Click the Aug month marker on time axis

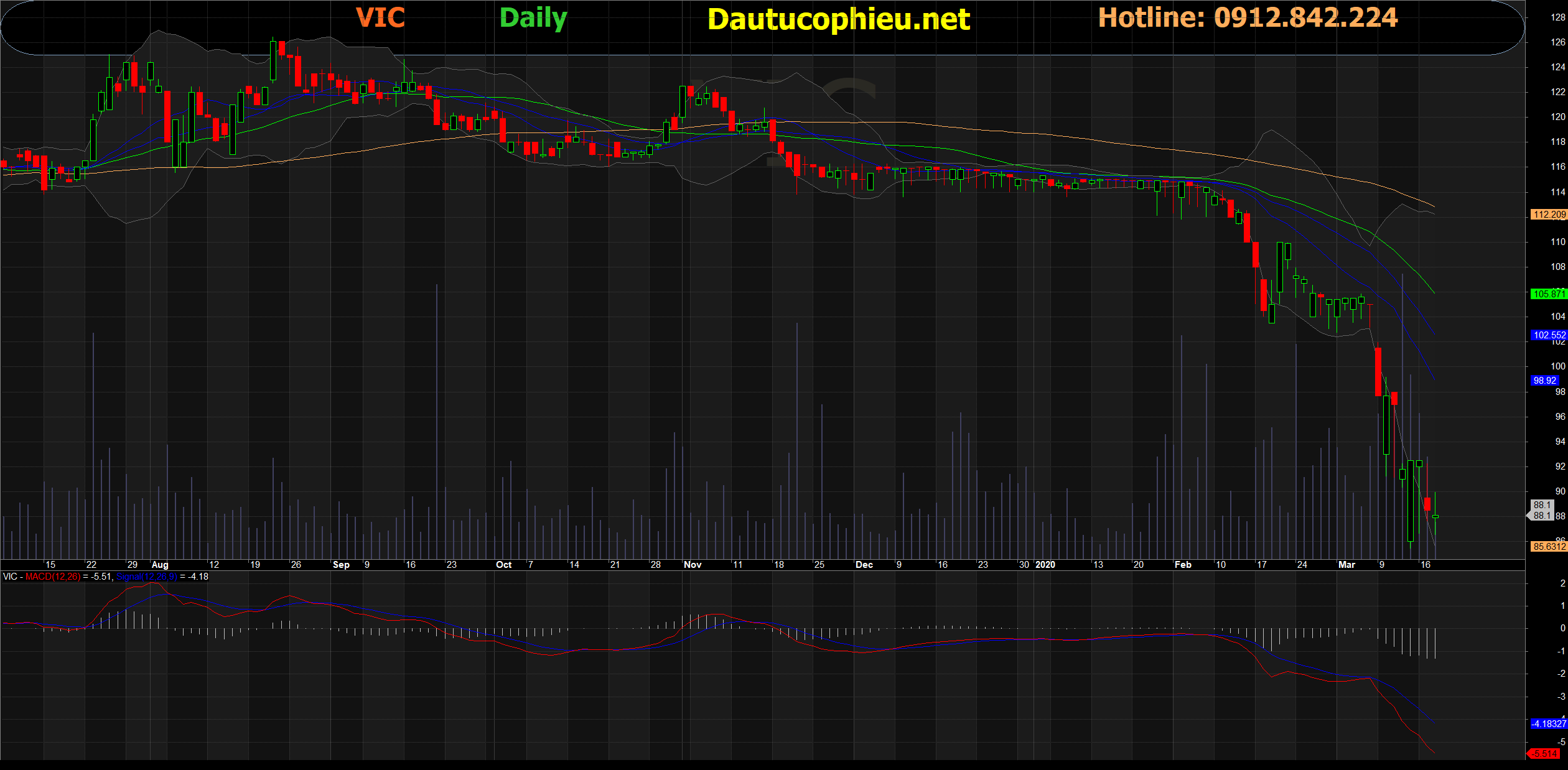(x=160, y=565)
